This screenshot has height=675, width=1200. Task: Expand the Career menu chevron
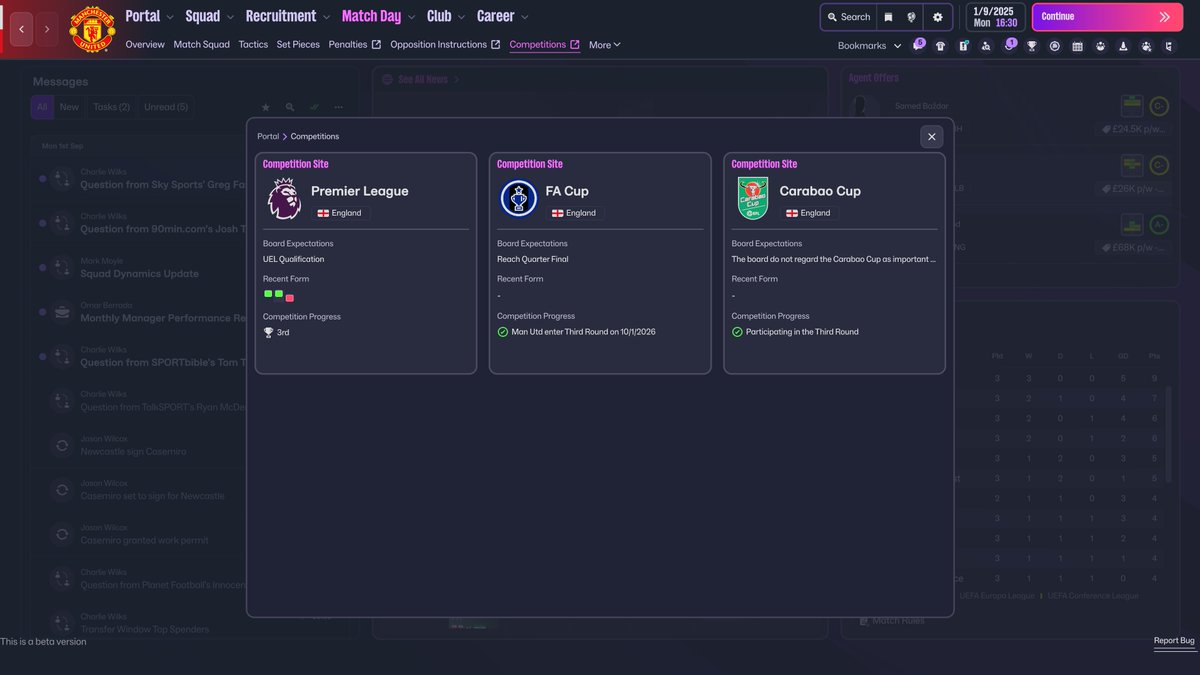coord(525,17)
